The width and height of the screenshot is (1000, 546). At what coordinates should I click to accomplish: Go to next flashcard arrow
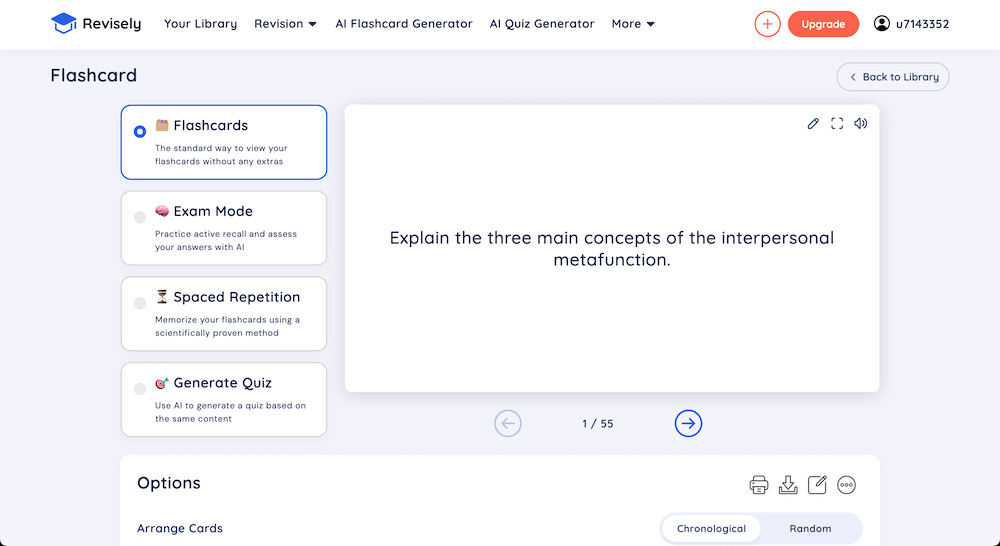pyautogui.click(x=688, y=424)
